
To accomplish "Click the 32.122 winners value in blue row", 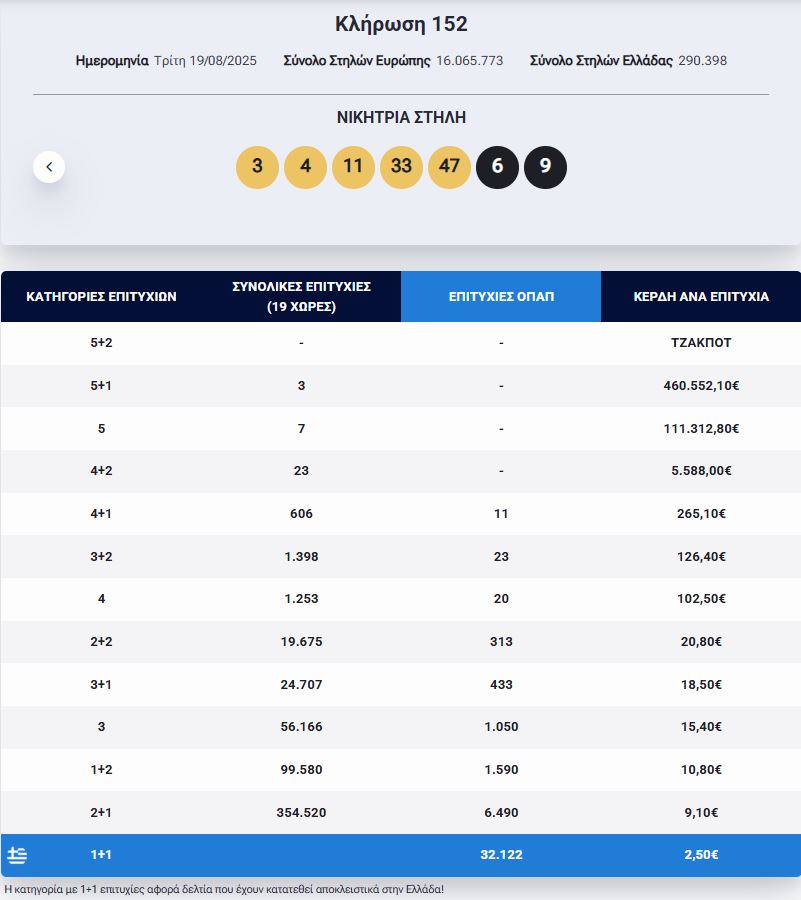I will coord(501,855).
